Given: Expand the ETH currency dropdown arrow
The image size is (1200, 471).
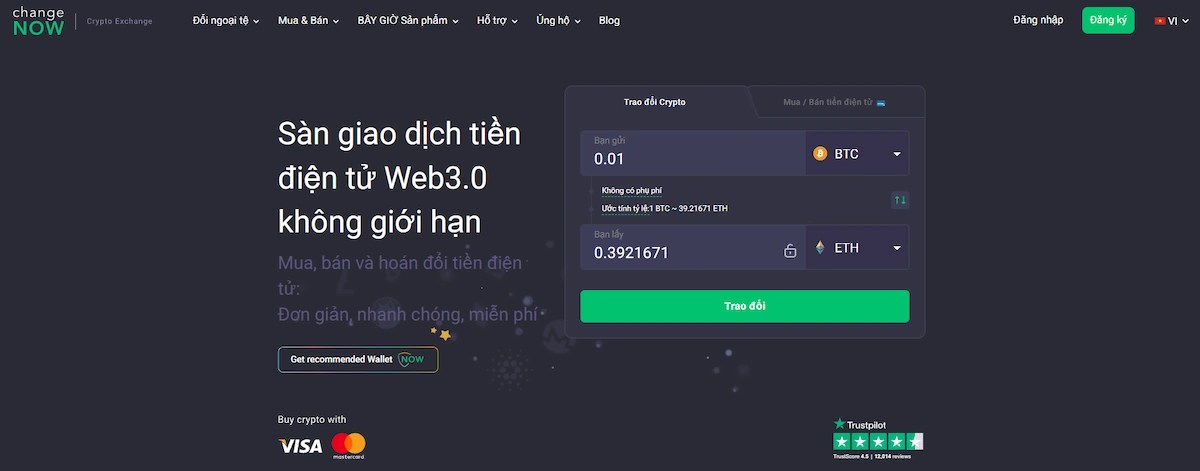Looking at the screenshot, I should [x=896, y=248].
